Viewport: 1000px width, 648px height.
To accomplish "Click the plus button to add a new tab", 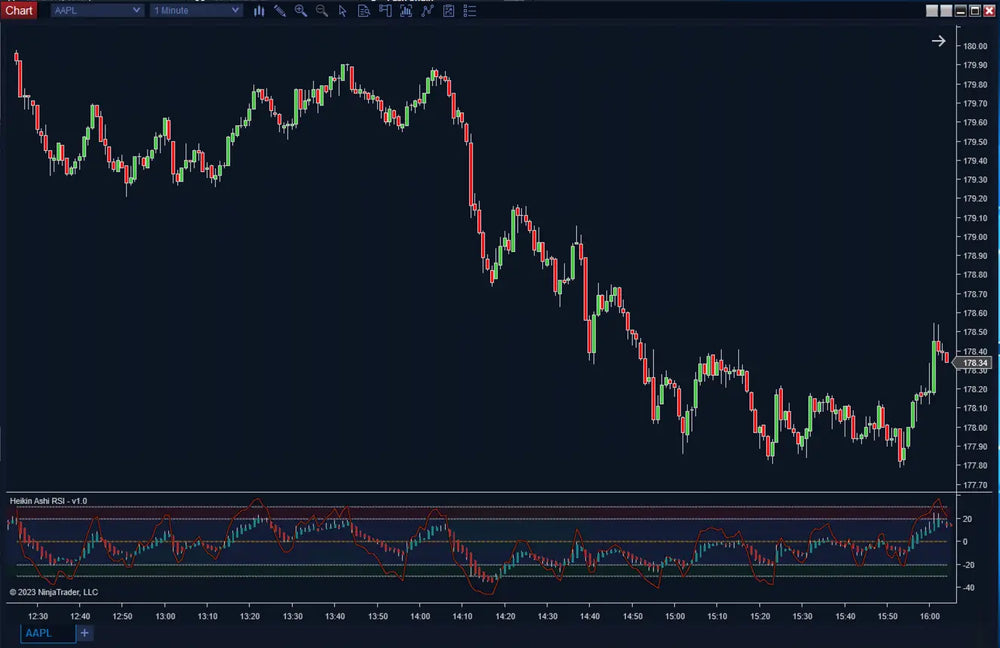I will pyautogui.click(x=84, y=633).
